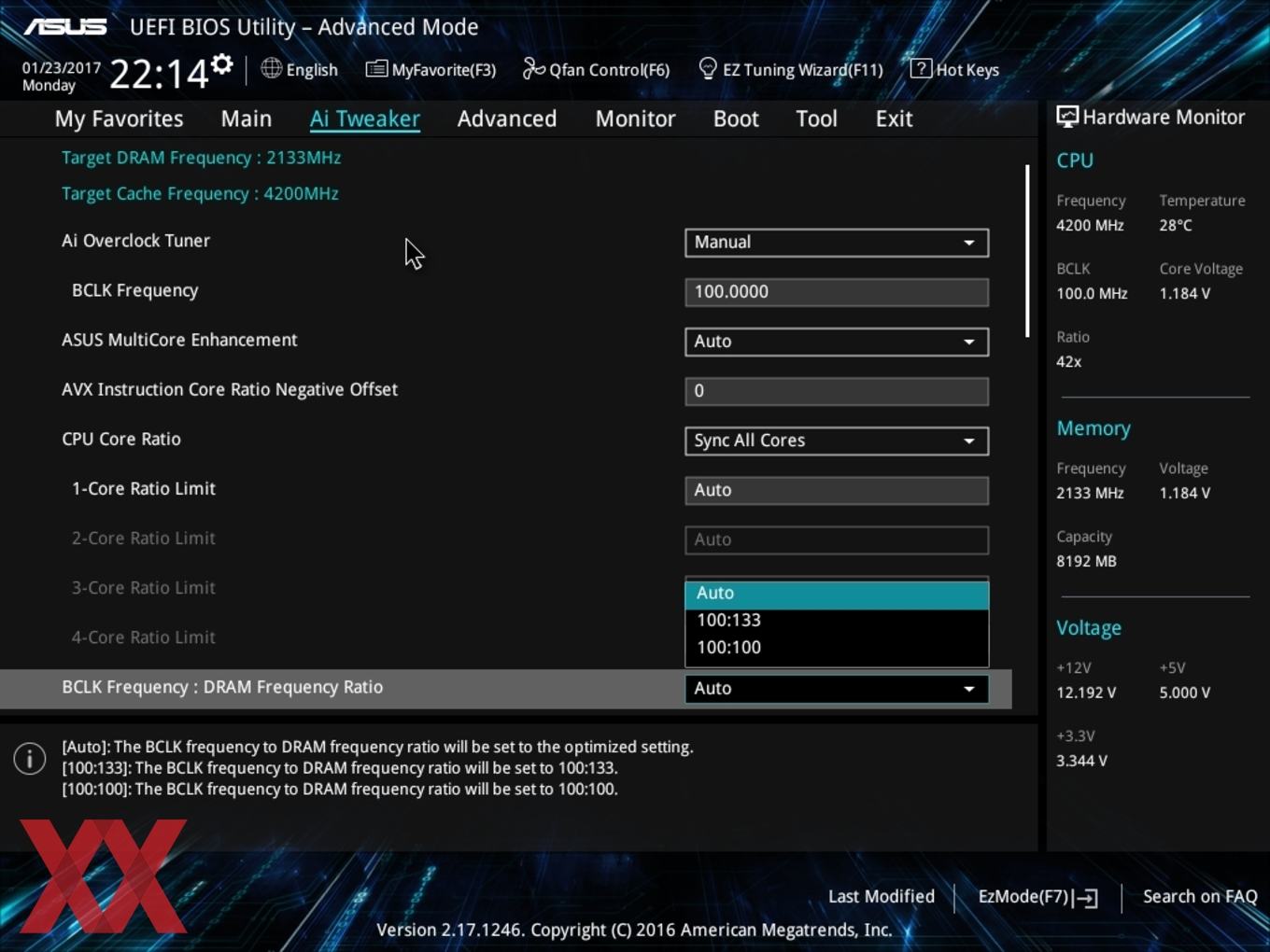Go to the Monitor tab
This screenshot has height=952, width=1270.
[x=635, y=119]
